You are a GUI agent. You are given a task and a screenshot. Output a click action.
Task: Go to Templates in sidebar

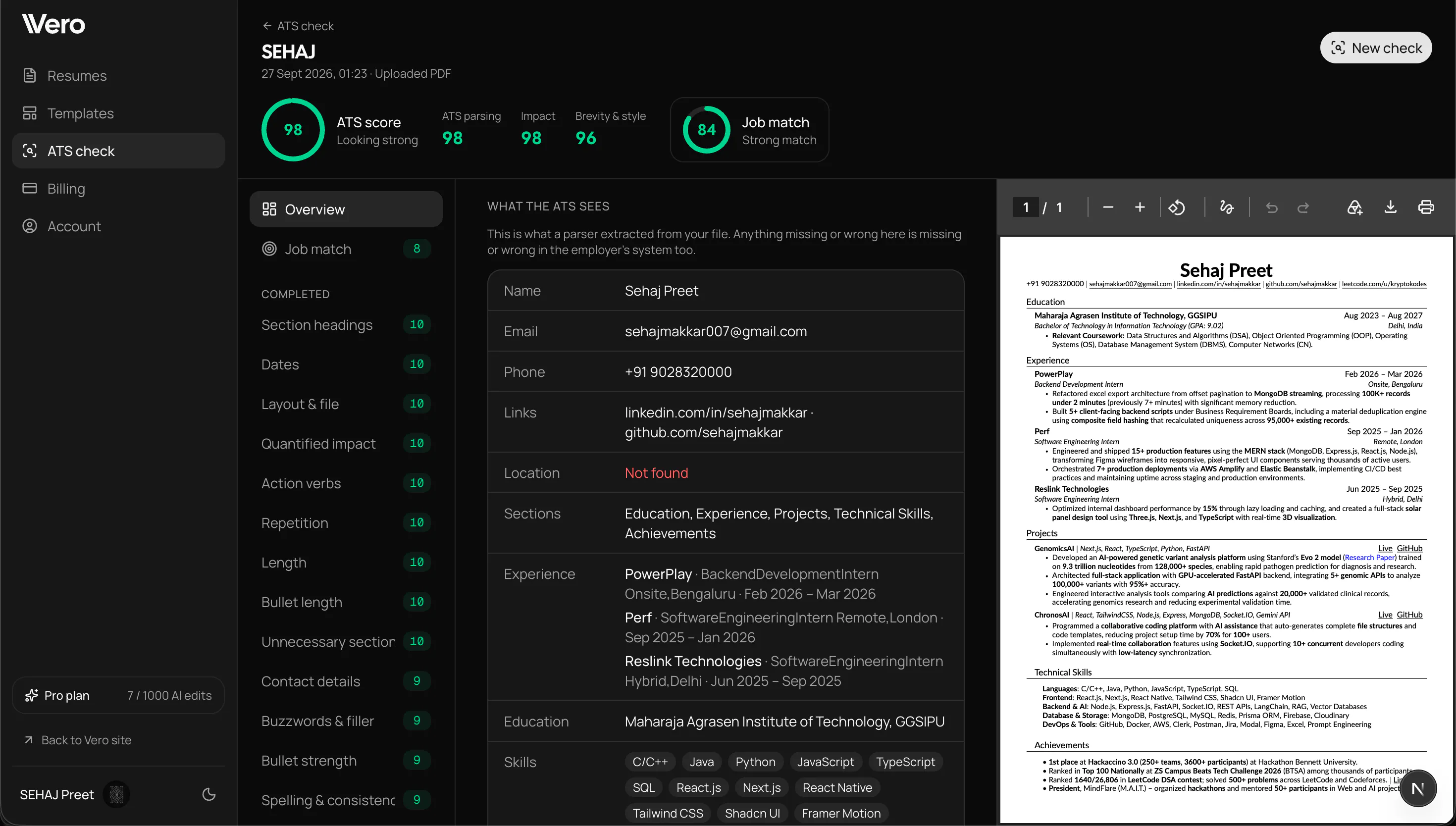pyautogui.click(x=118, y=113)
